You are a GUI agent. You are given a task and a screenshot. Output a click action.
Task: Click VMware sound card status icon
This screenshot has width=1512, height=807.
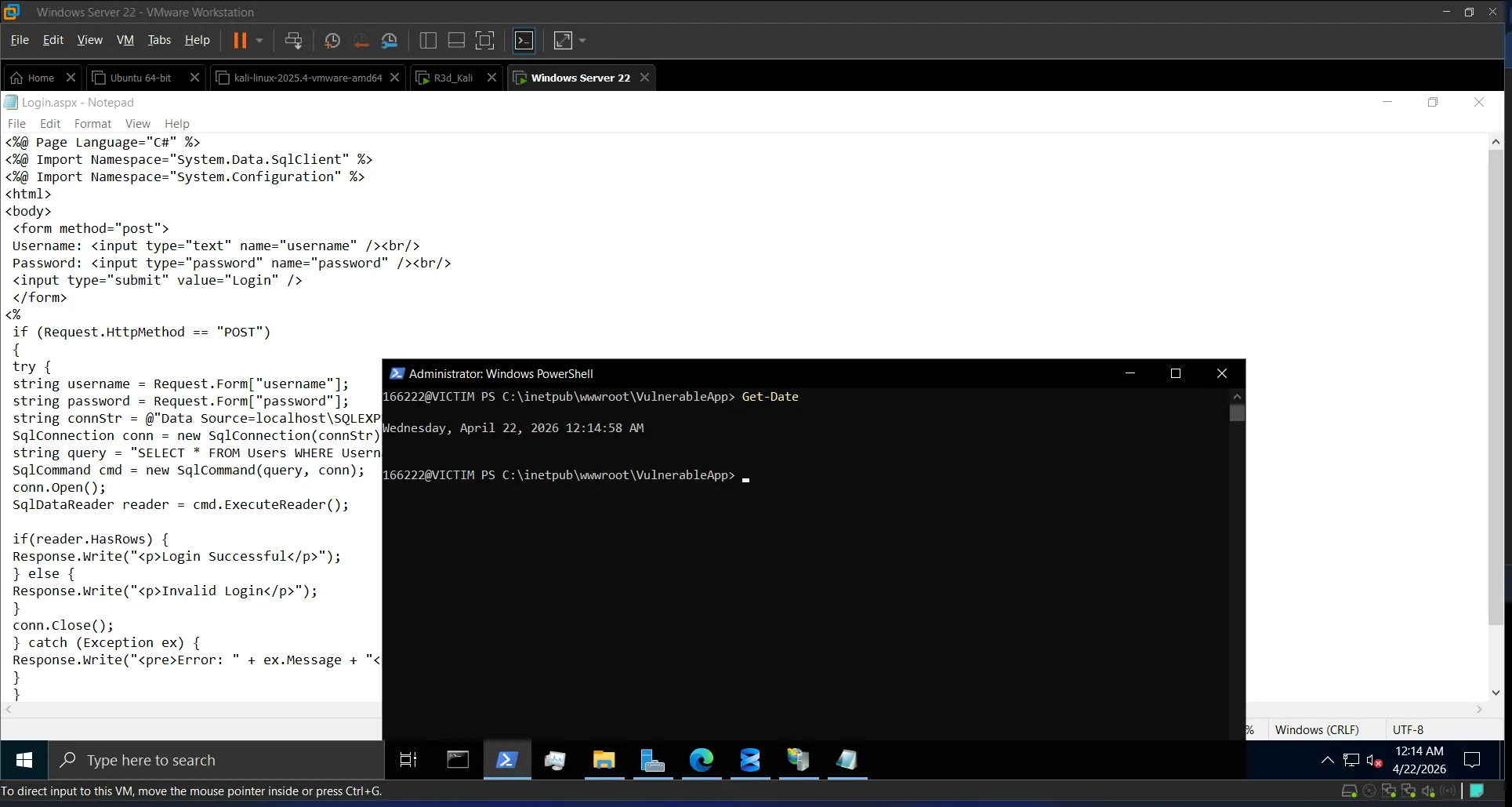click(x=1429, y=791)
